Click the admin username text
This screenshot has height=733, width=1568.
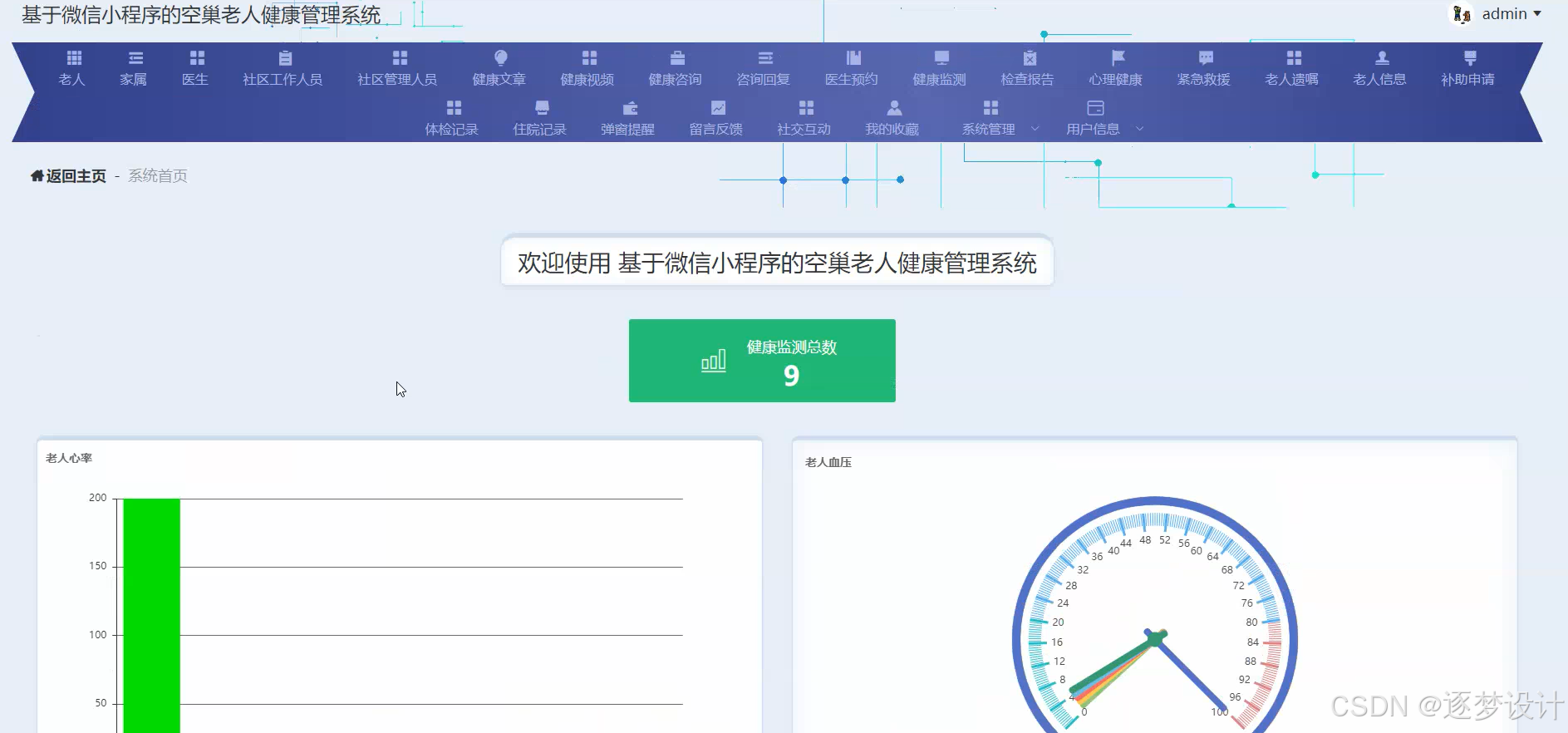[x=1504, y=14]
